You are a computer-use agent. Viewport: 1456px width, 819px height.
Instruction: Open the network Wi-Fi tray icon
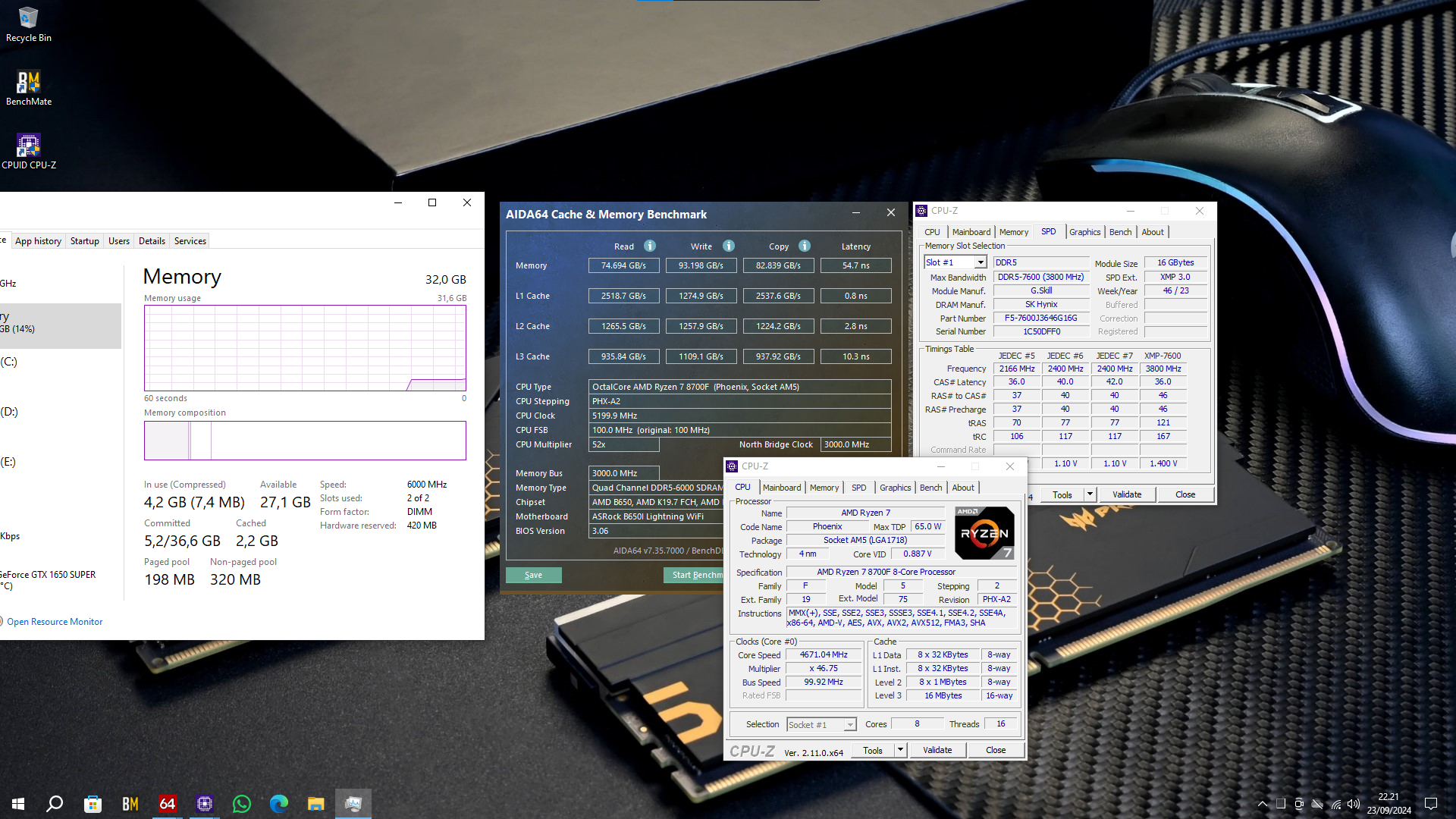pyautogui.click(x=1335, y=804)
